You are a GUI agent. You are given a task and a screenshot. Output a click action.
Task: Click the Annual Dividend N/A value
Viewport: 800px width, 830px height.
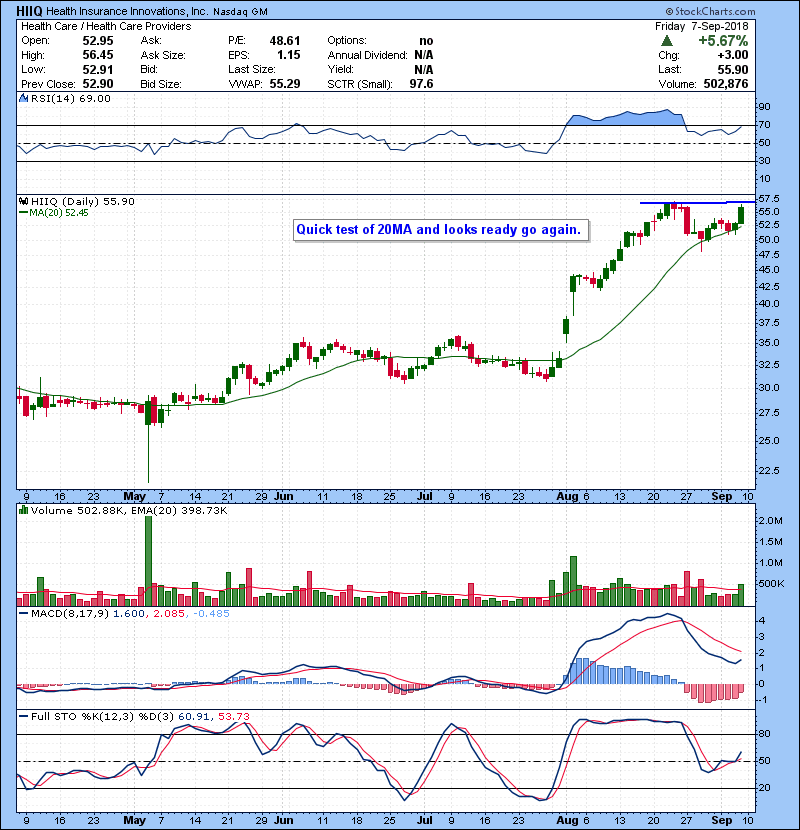424,55
